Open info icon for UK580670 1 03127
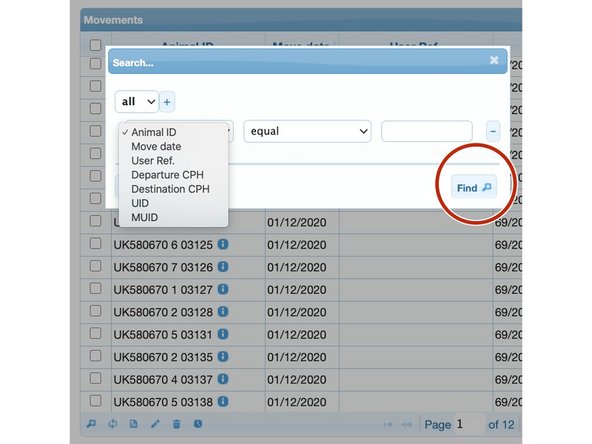Image resolution: width=592 pixels, height=444 pixels. pyautogui.click(x=223, y=289)
